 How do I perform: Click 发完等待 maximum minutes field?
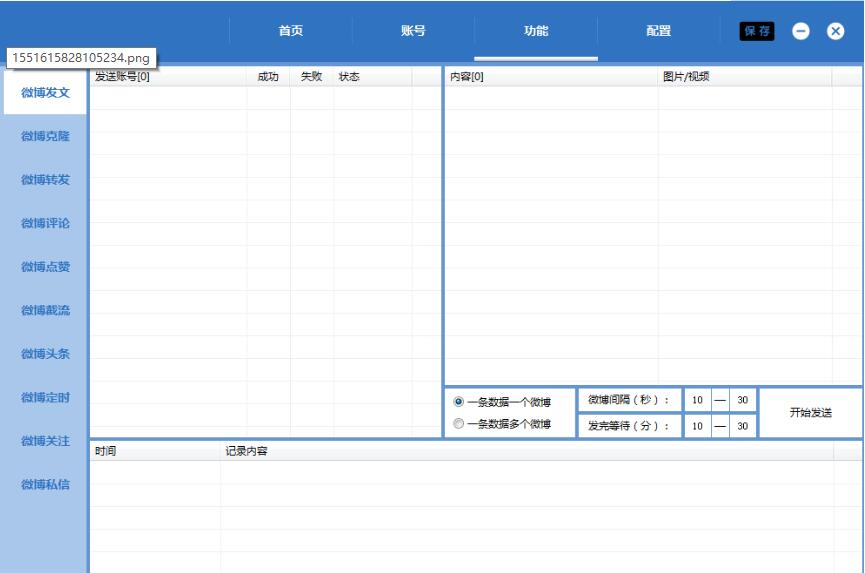pos(743,426)
